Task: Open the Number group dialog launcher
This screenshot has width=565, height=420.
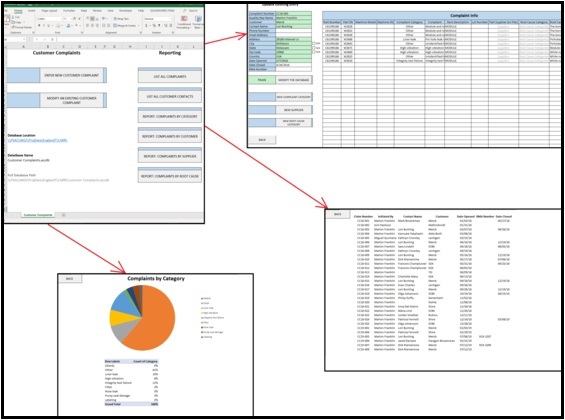Action: [x=174, y=32]
